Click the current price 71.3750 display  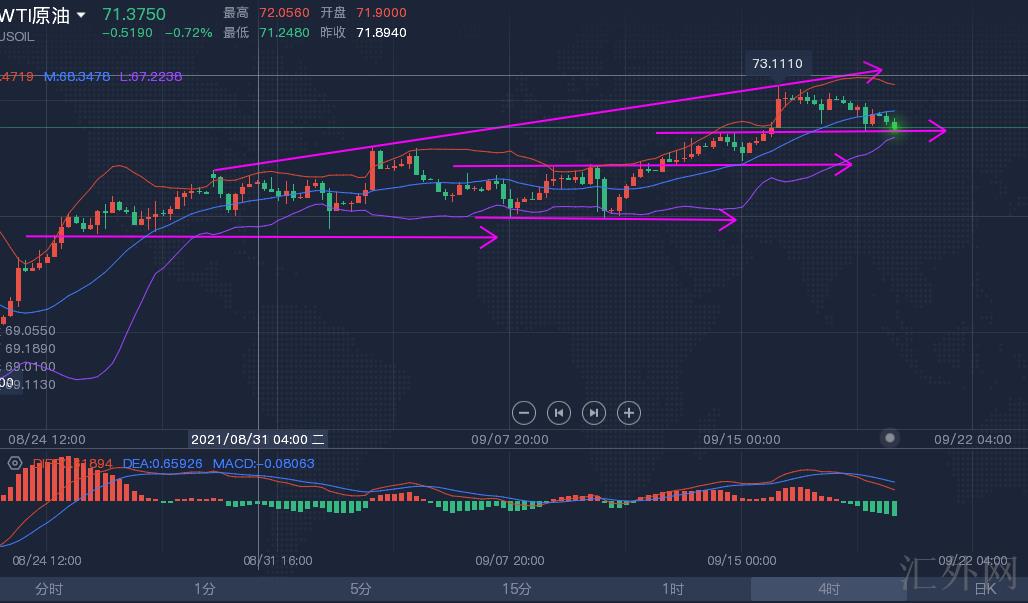tap(134, 14)
